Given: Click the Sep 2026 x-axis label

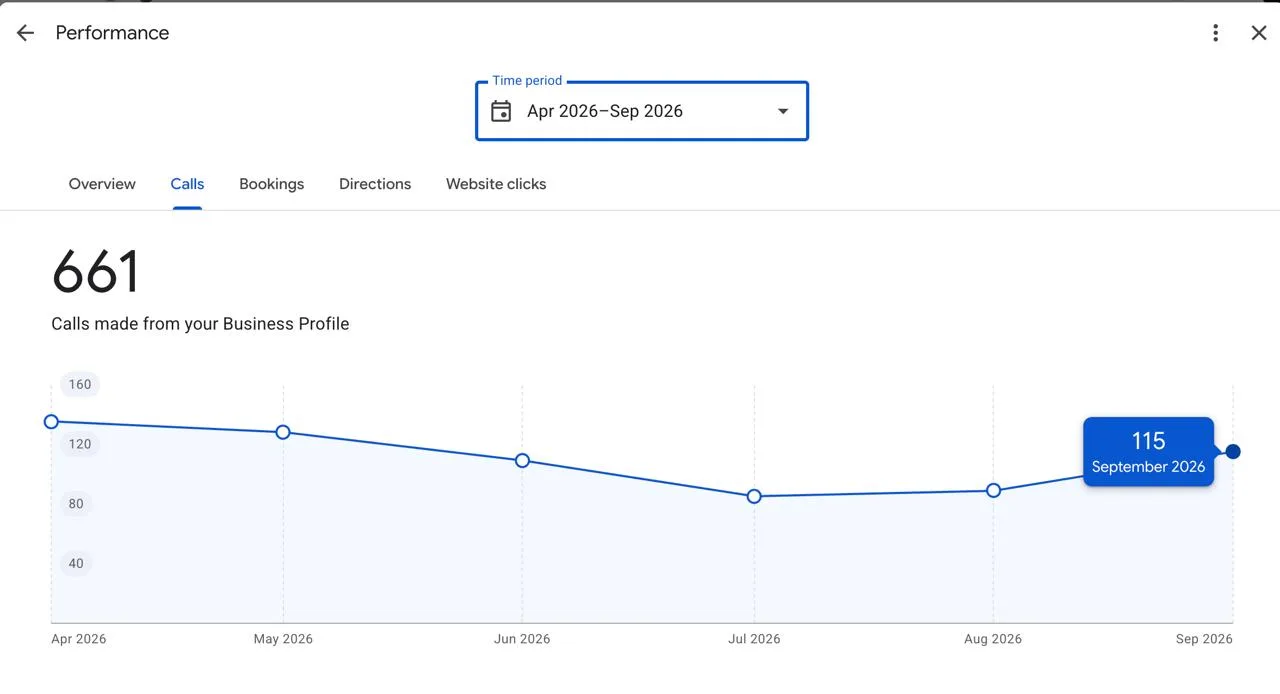Looking at the screenshot, I should click(x=1204, y=639).
